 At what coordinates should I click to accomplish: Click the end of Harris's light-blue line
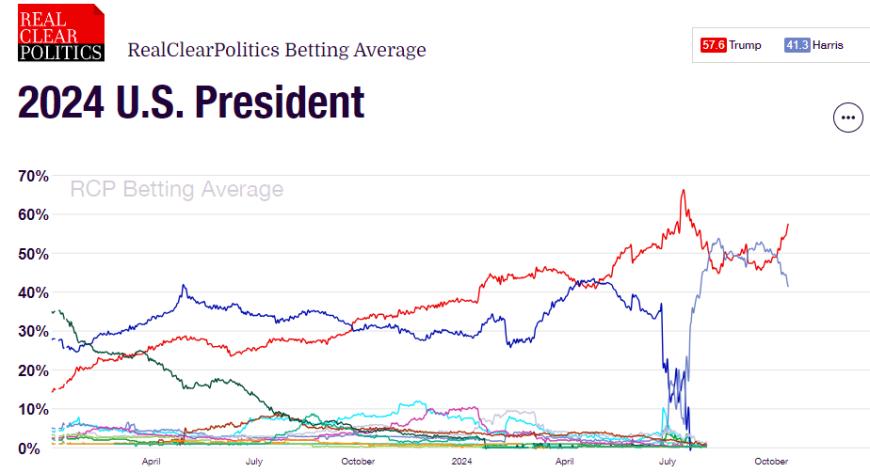point(788,286)
